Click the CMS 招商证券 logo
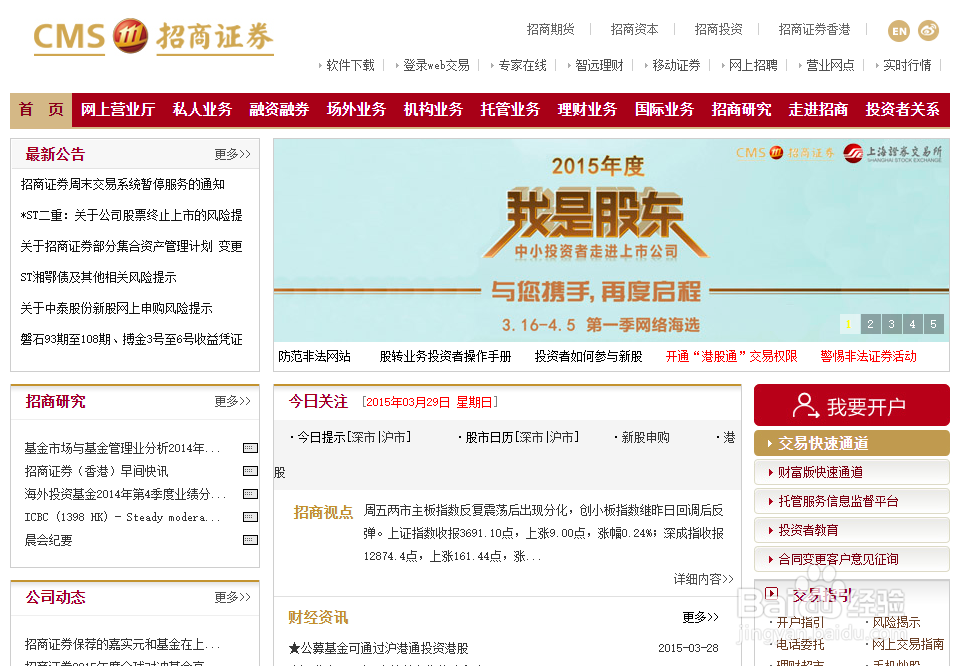The width and height of the screenshot is (960, 666). [x=153, y=37]
